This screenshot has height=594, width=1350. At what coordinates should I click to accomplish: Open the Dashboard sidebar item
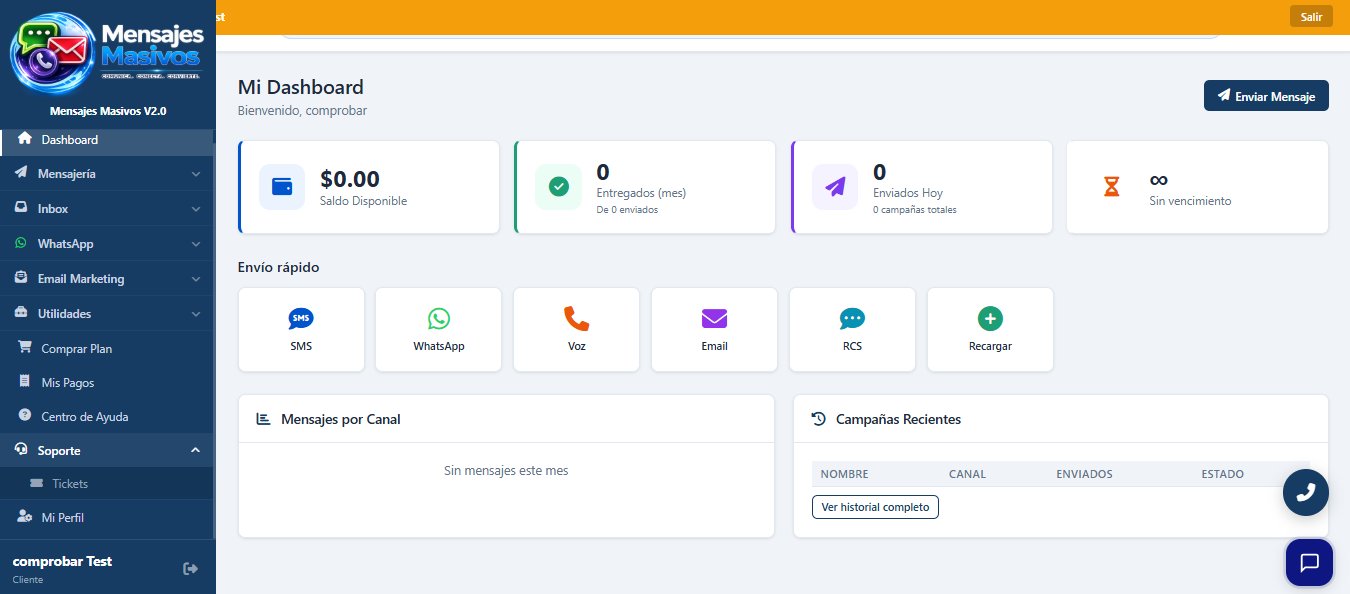click(107, 139)
